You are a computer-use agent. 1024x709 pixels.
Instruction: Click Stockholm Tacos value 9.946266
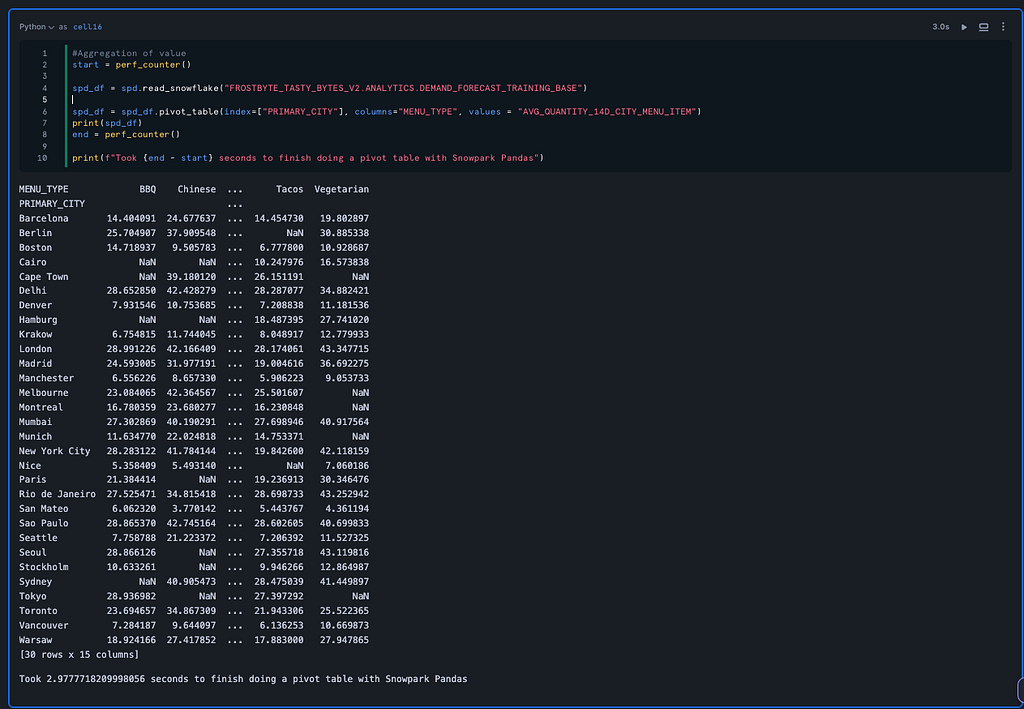(x=281, y=567)
